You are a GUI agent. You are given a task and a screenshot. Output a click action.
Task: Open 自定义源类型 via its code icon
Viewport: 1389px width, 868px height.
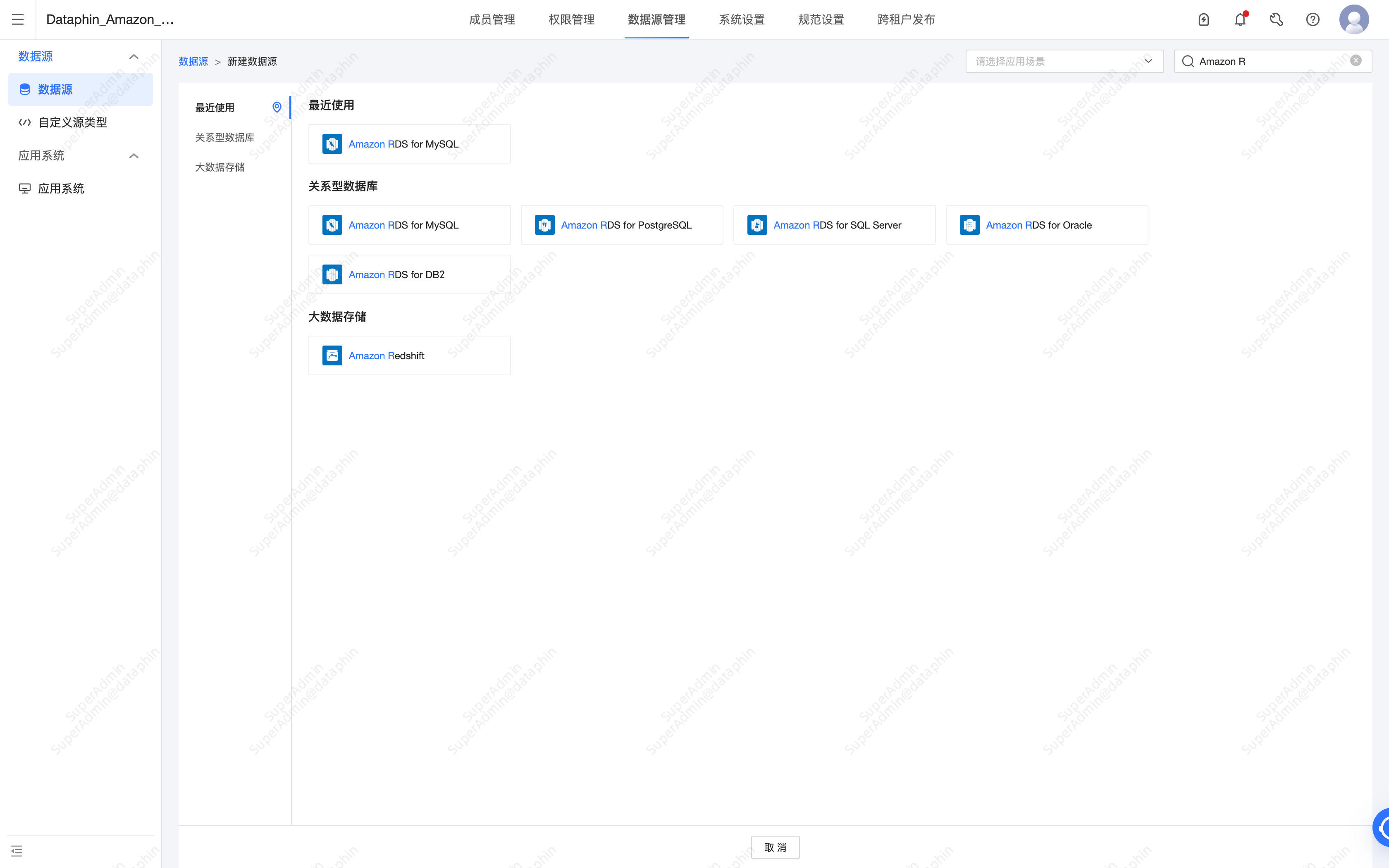[25, 122]
